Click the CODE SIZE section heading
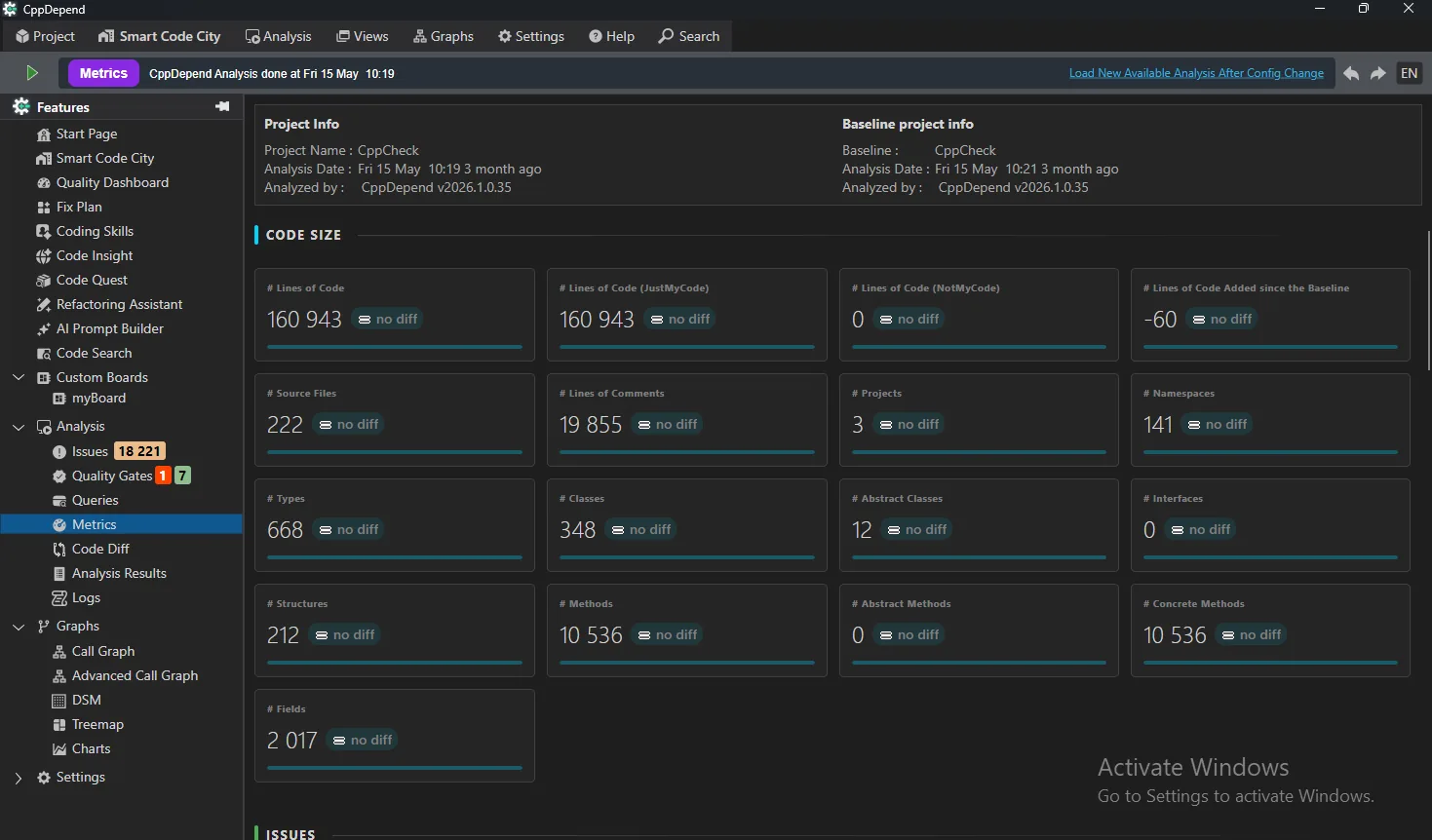This screenshot has width=1432, height=840. (x=303, y=235)
